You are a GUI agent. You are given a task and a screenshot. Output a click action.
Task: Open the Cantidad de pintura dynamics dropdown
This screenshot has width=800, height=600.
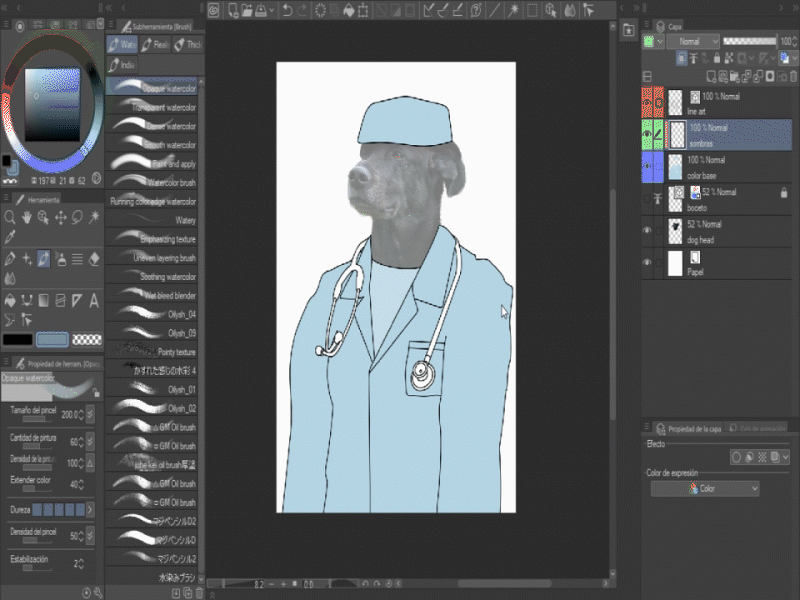pyautogui.click(x=90, y=441)
